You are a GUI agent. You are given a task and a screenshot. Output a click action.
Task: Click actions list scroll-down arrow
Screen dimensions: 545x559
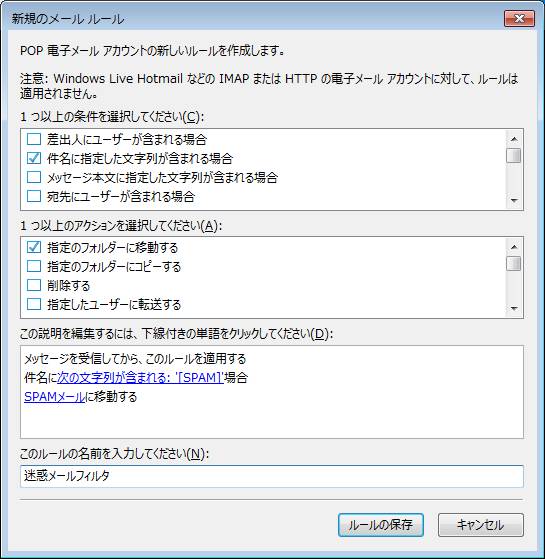coord(514,308)
